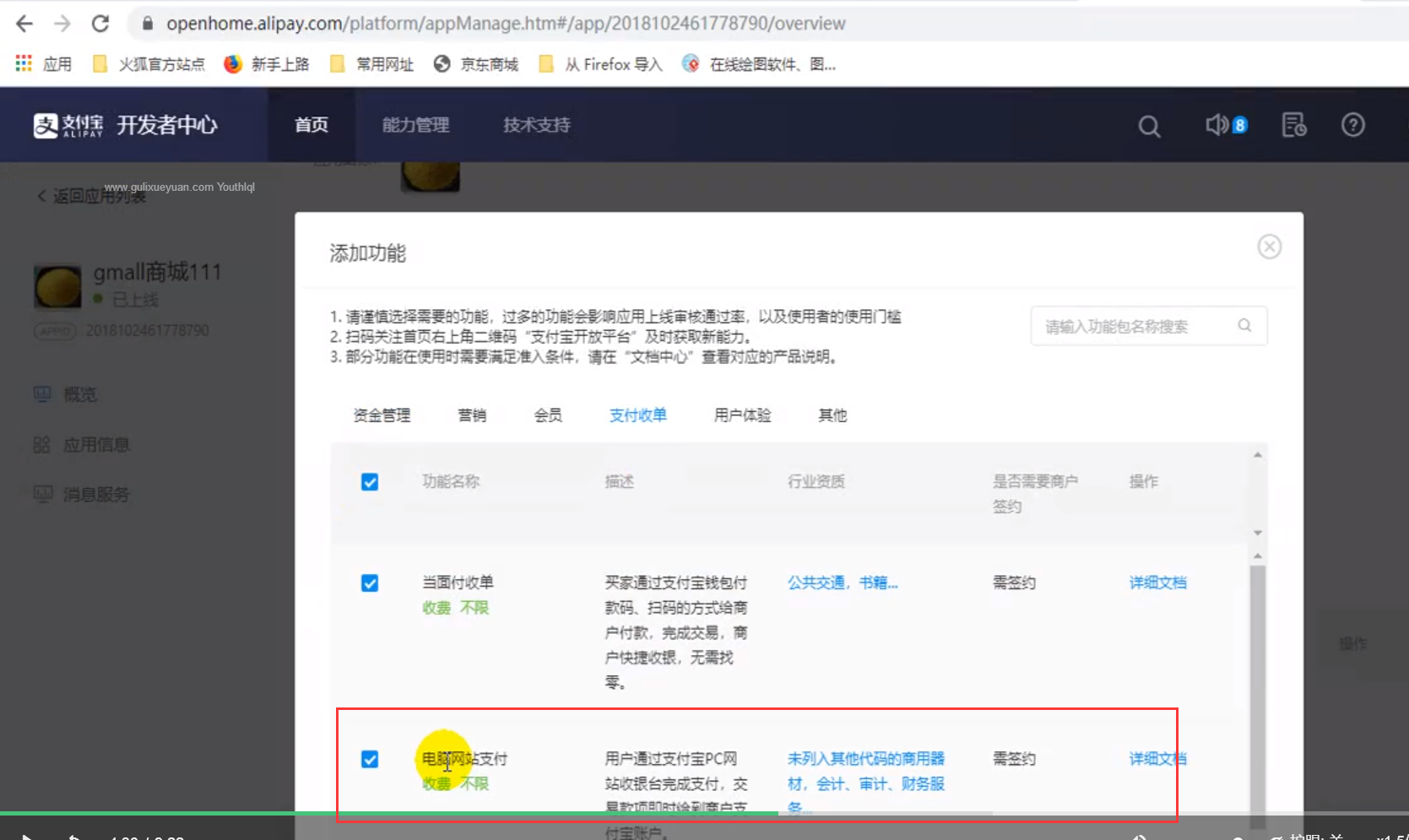The width and height of the screenshot is (1409, 840).
Task: Select the 能力管理 menu item
Action: tap(415, 125)
